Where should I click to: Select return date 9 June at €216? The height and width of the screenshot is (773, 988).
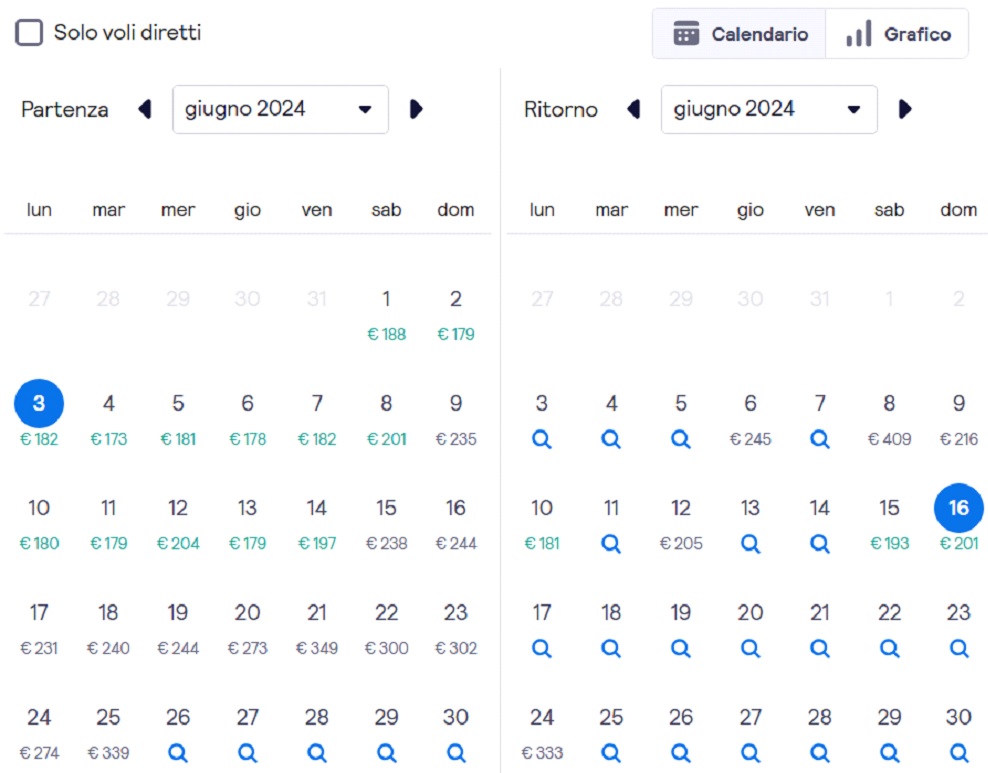click(959, 420)
